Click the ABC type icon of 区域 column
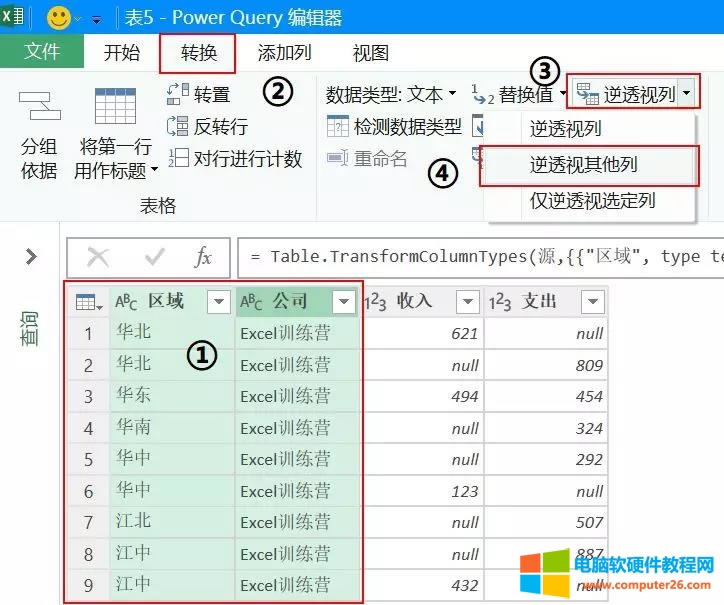The width and height of the screenshot is (724, 605). click(126, 302)
